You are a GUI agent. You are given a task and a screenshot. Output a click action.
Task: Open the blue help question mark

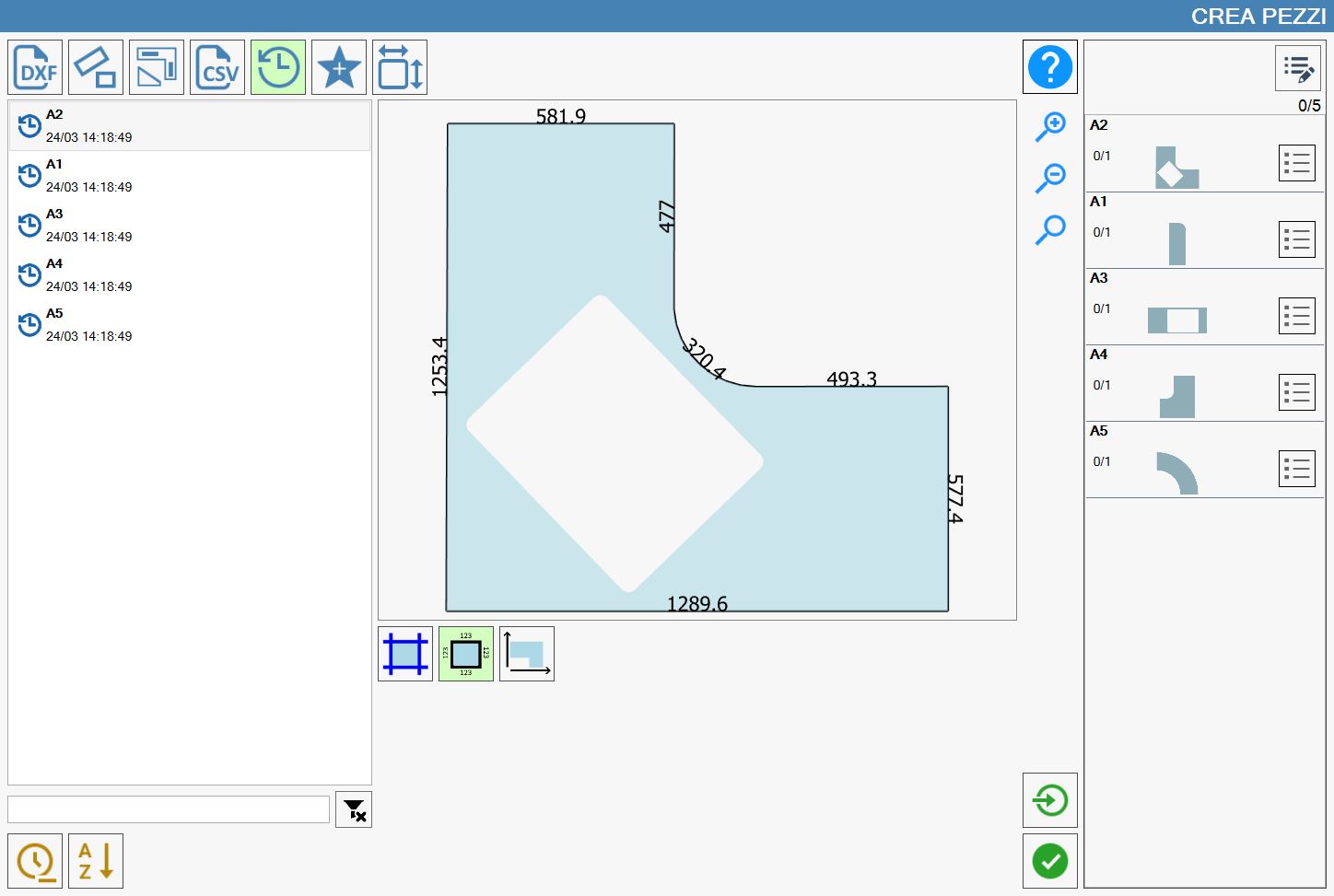(1050, 67)
